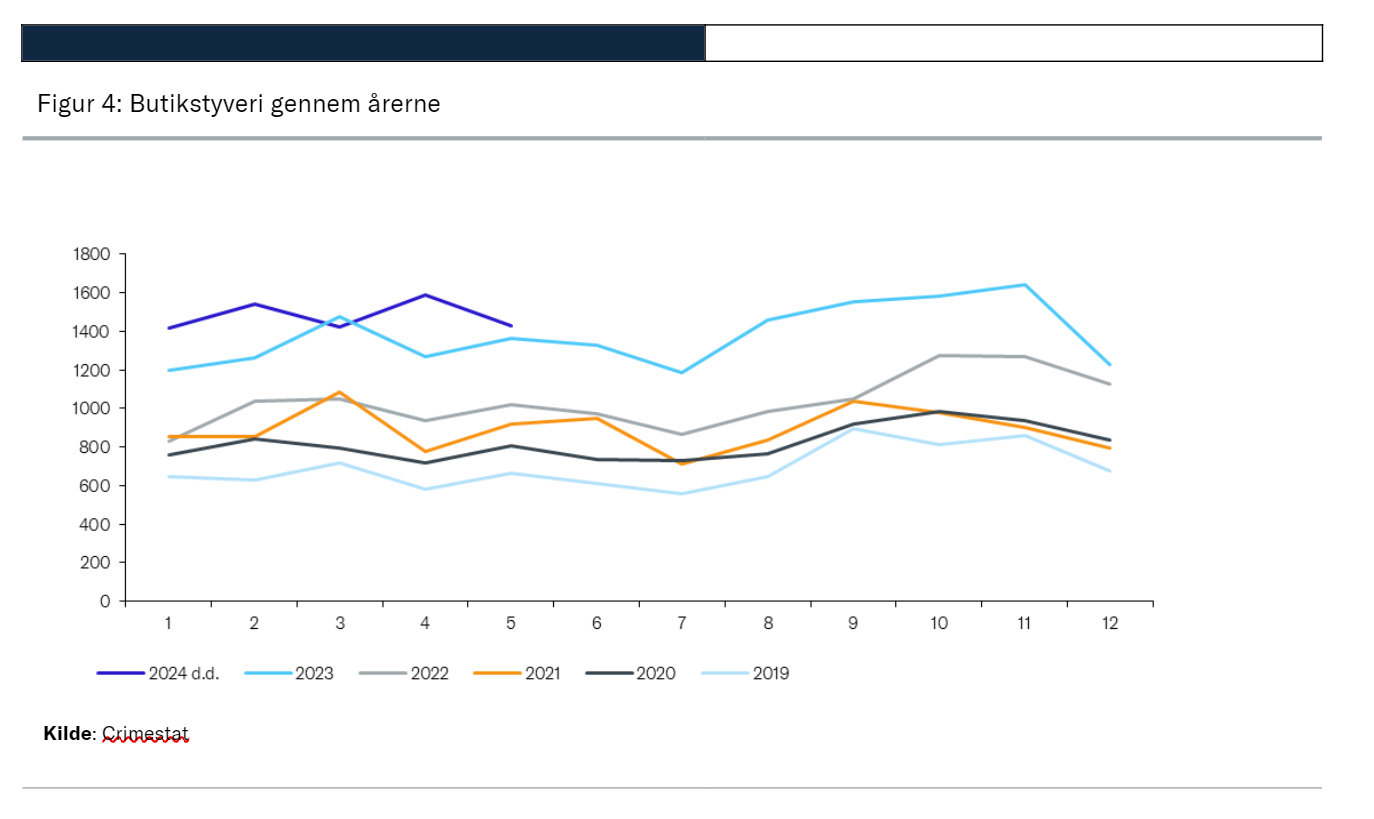Click the 2022 legend label
Screen dimensions: 1374x819
[429, 673]
